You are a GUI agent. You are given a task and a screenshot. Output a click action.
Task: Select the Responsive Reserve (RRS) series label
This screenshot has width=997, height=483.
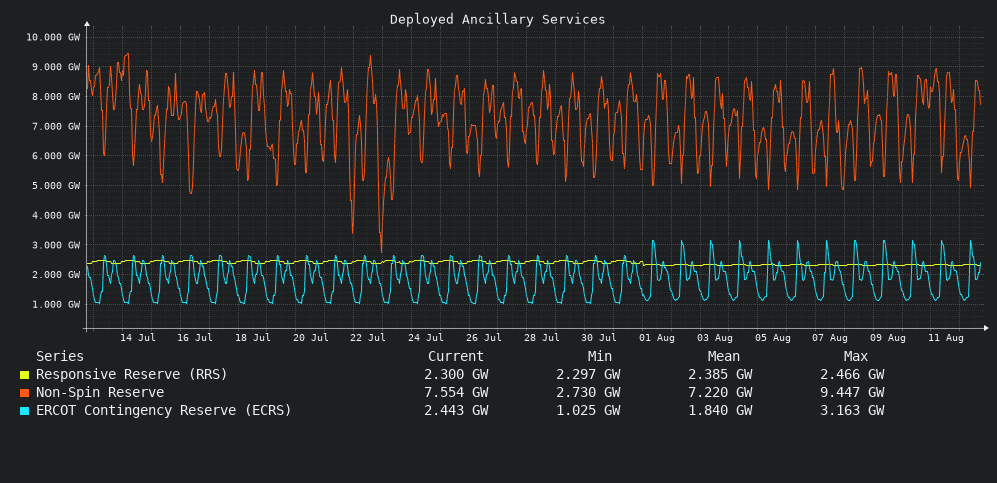[x=132, y=374]
